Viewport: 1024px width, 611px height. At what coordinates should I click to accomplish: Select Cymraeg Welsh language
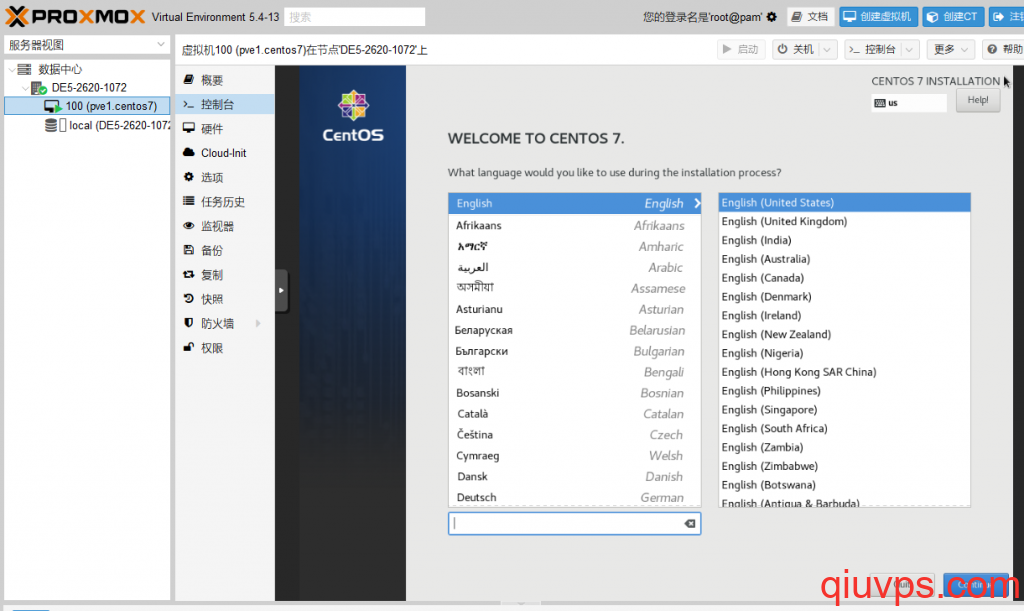575,455
